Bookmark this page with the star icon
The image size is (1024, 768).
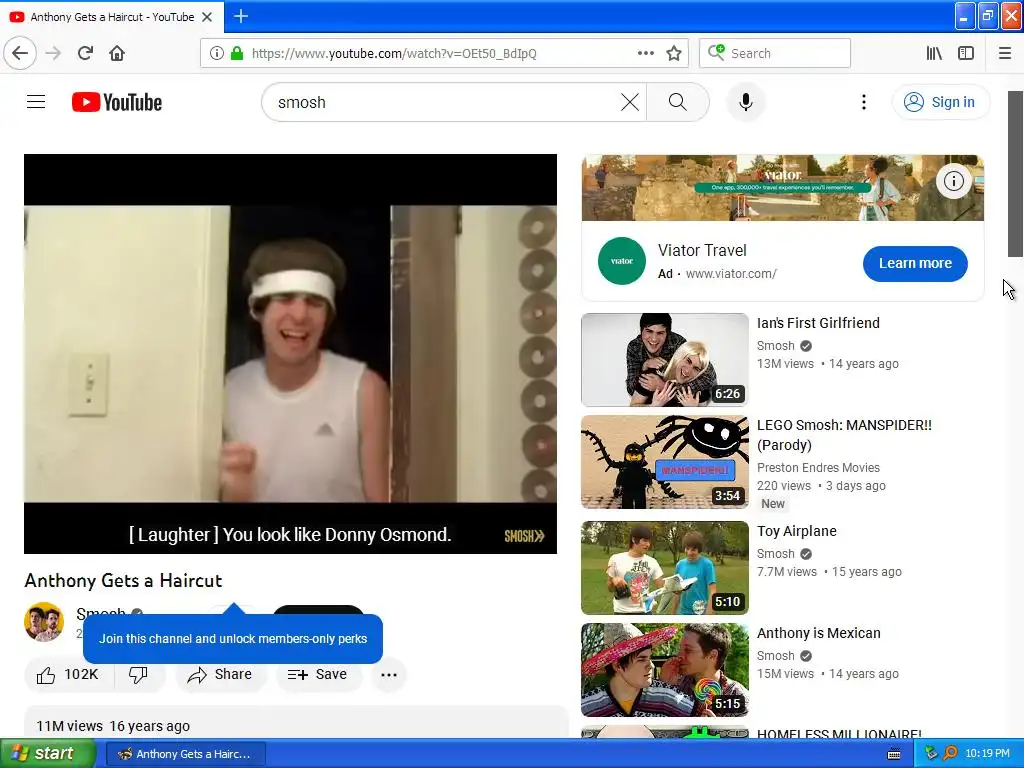pyautogui.click(x=674, y=53)
